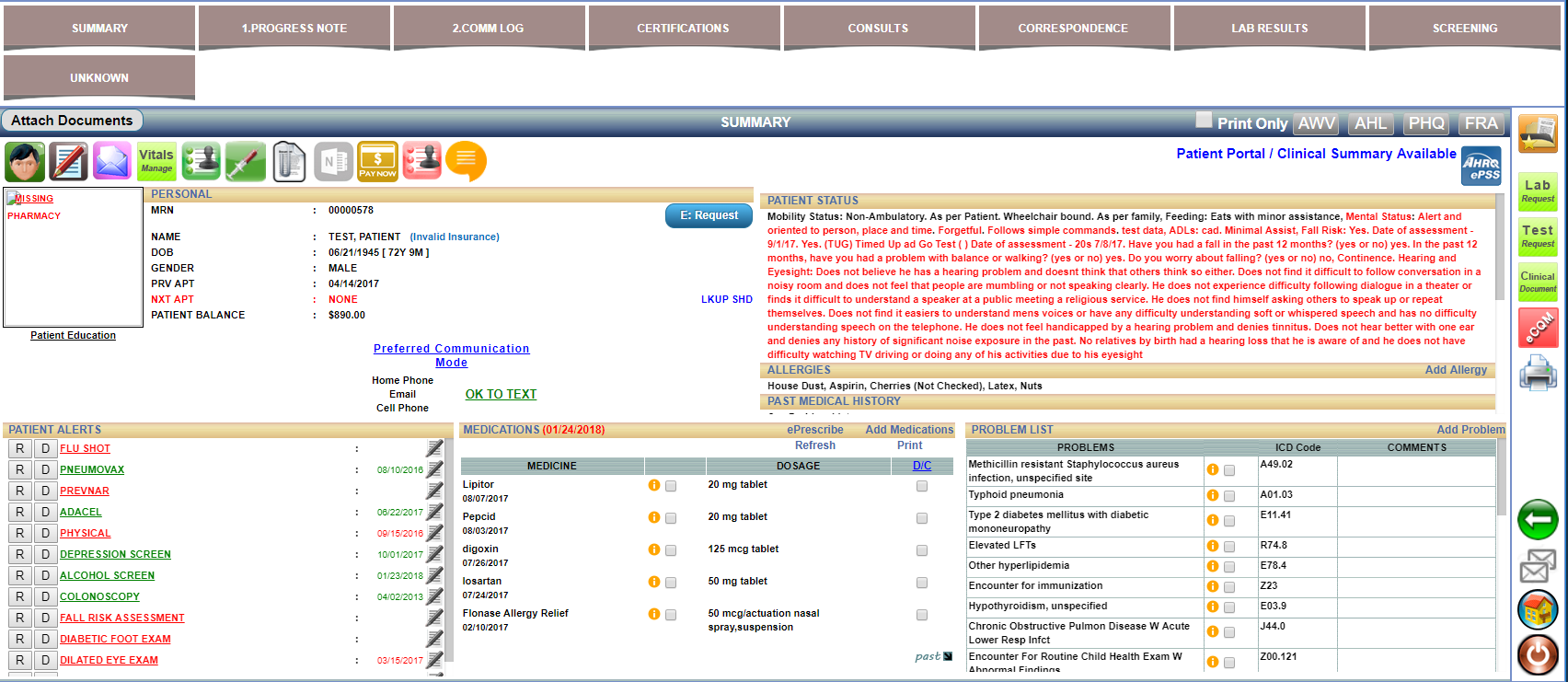This screenshot has height=682, width=1568.
Task: Click the printer icon in right sidebar
Action: pos(1537,375)
